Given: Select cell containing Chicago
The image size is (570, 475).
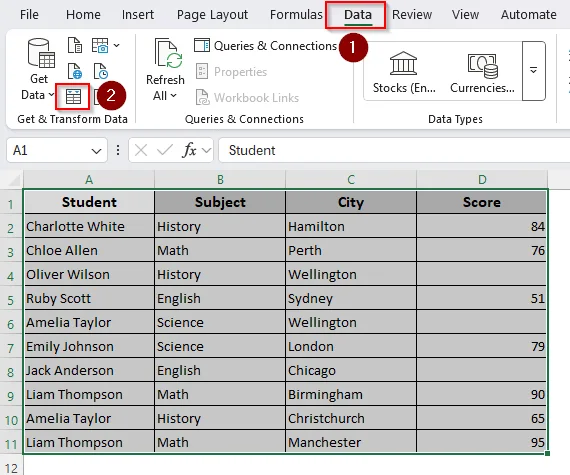Looking at the screenshot, I should (351, 370).
